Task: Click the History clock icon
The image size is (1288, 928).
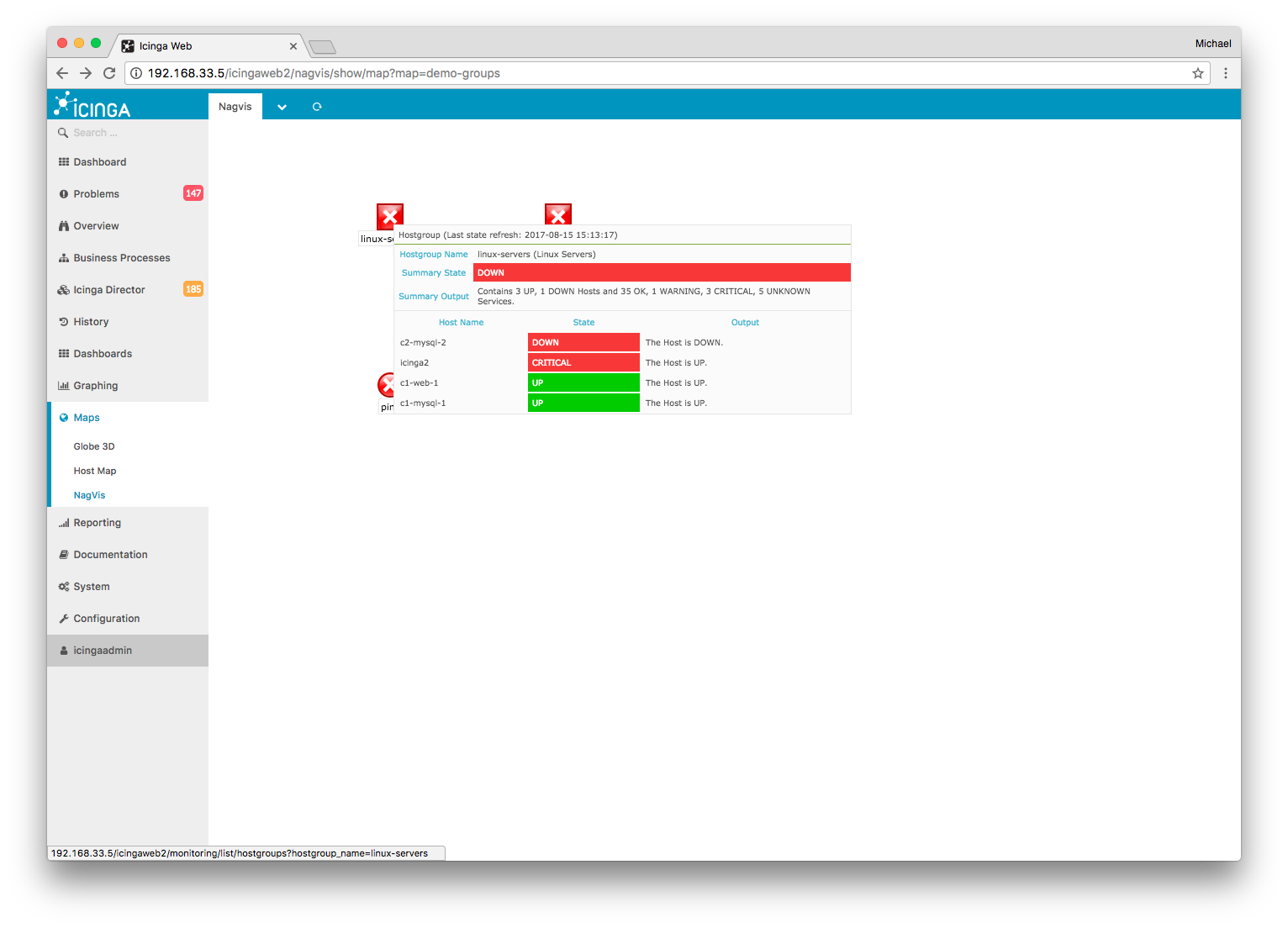Action: click(64, 322)
